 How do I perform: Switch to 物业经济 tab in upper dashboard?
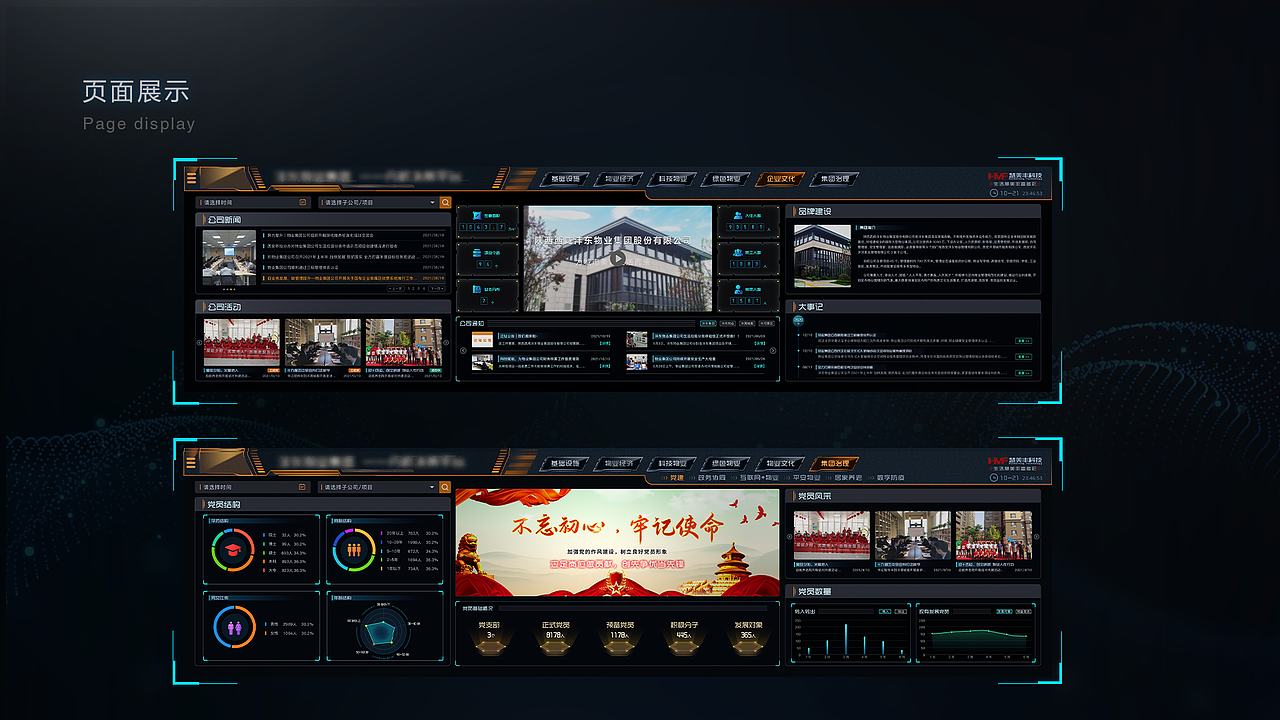618,180
